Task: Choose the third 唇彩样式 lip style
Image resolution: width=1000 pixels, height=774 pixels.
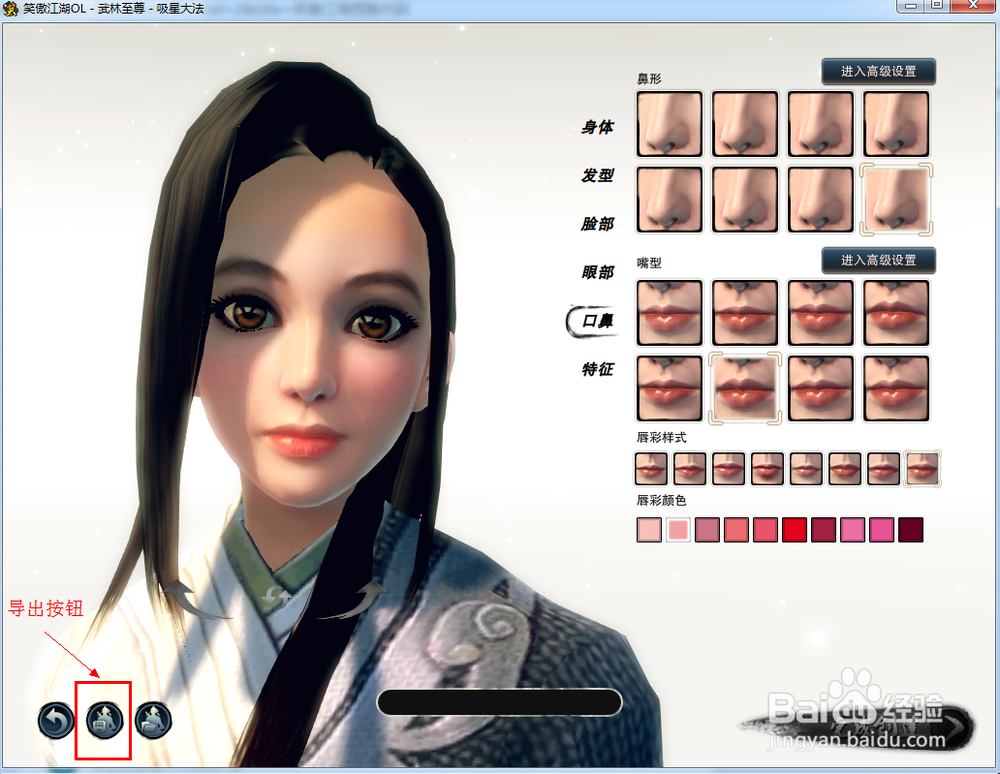Action: tap(728, 469)
